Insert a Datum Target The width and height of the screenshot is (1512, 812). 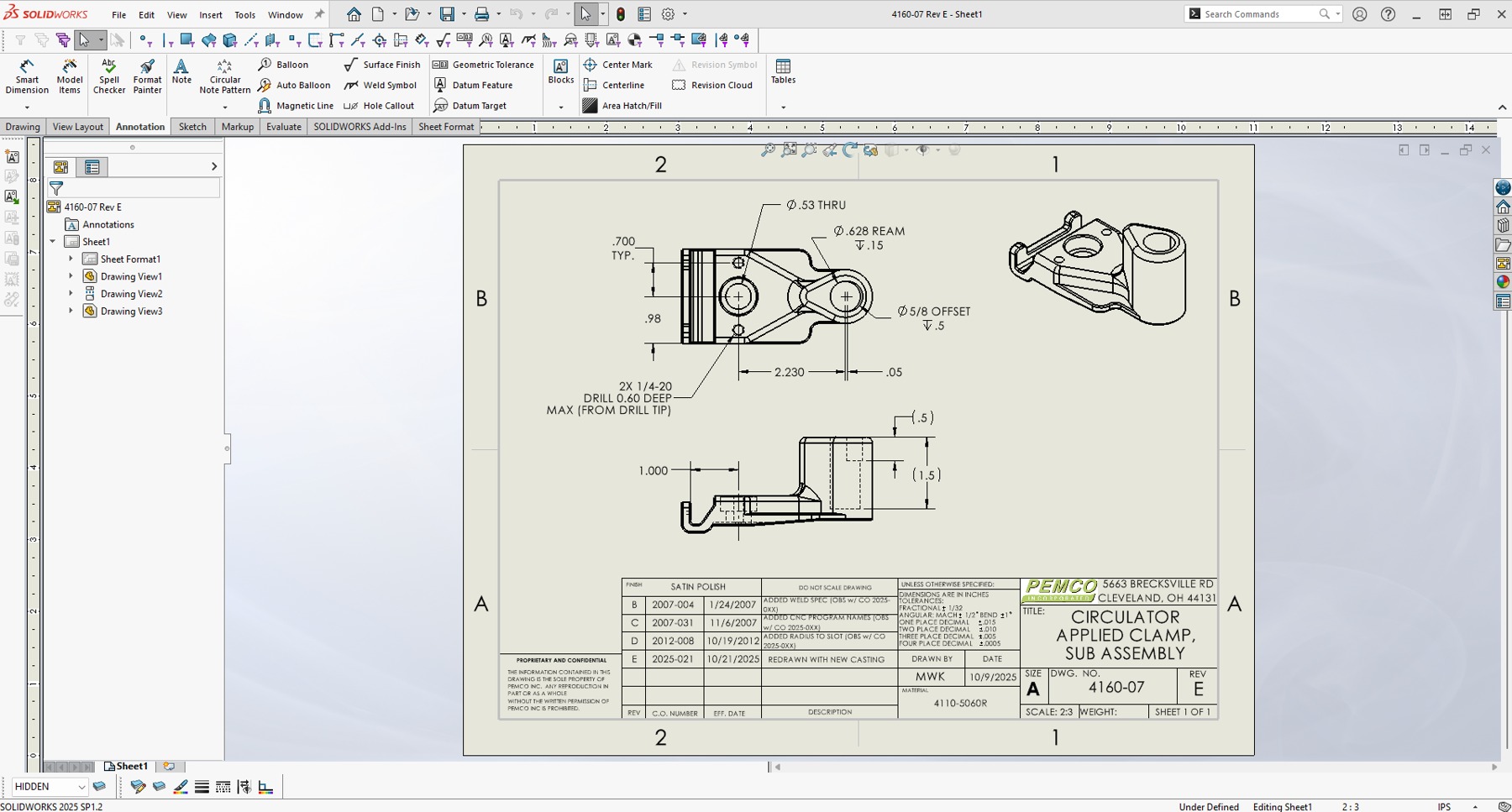coord(470,106)
